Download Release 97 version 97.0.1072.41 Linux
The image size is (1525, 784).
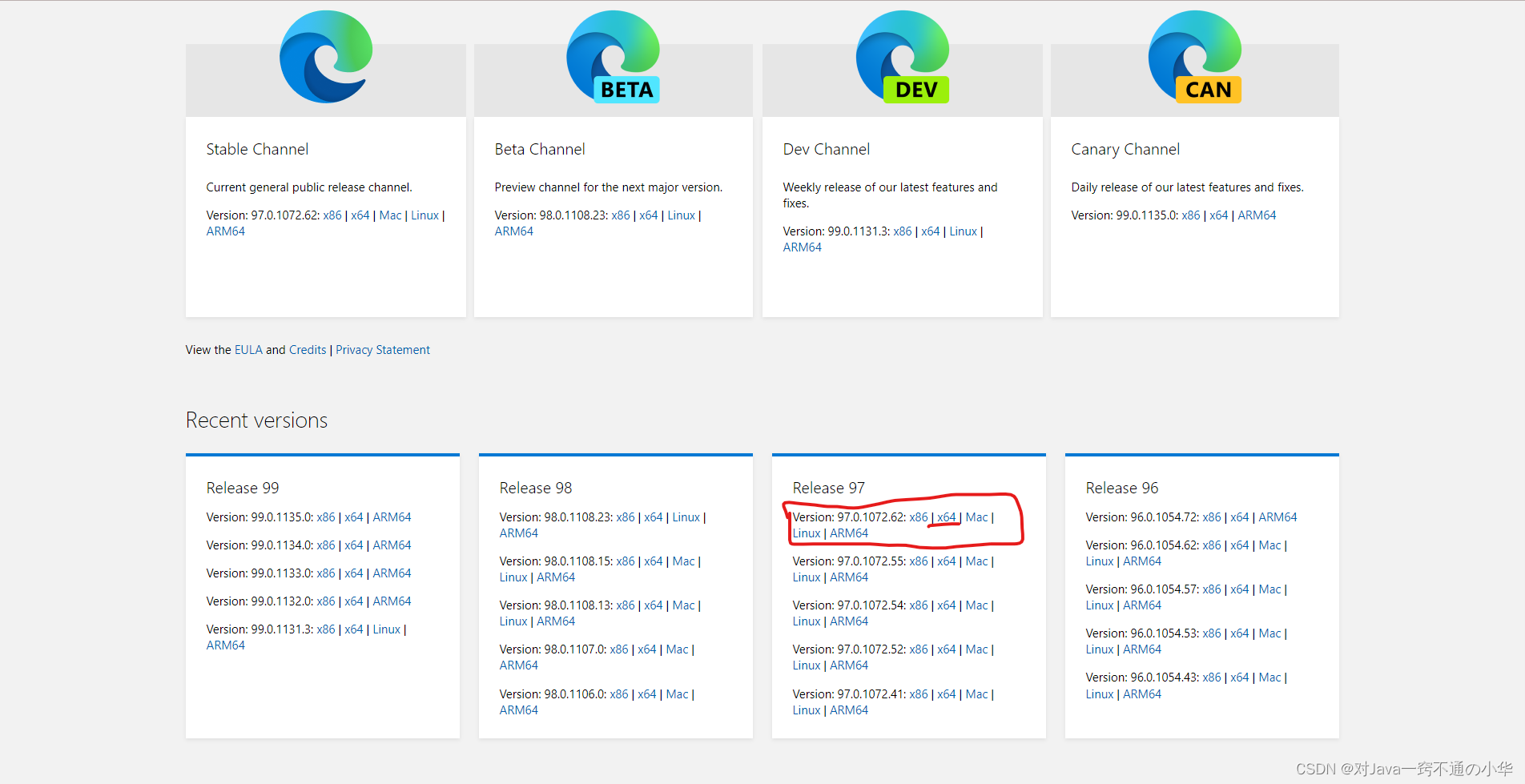807,710
